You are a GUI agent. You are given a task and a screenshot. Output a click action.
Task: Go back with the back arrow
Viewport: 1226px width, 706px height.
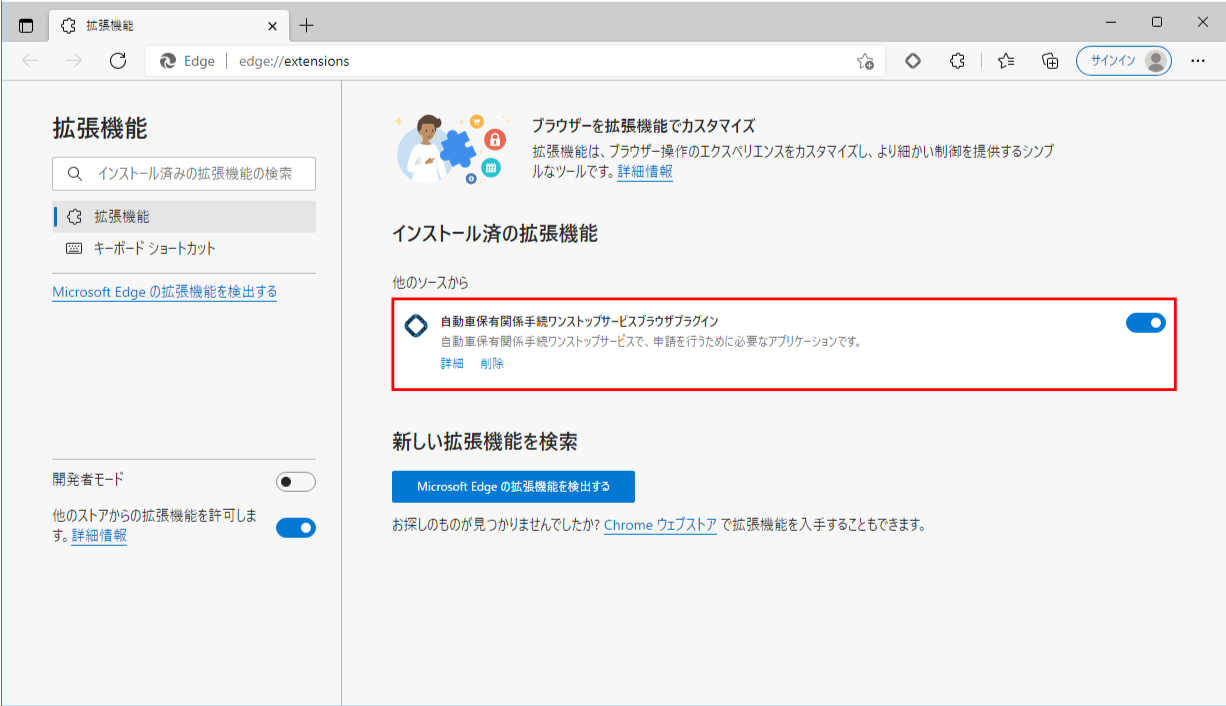(x=30, y=61)
